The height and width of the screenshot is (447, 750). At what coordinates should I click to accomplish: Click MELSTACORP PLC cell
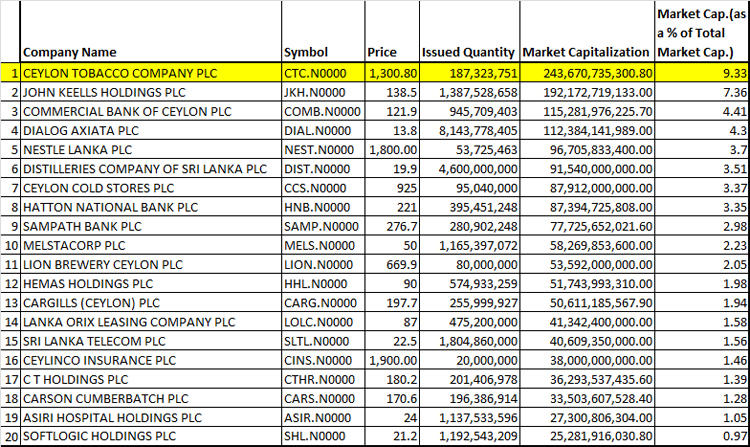click(x=151, y=245)
